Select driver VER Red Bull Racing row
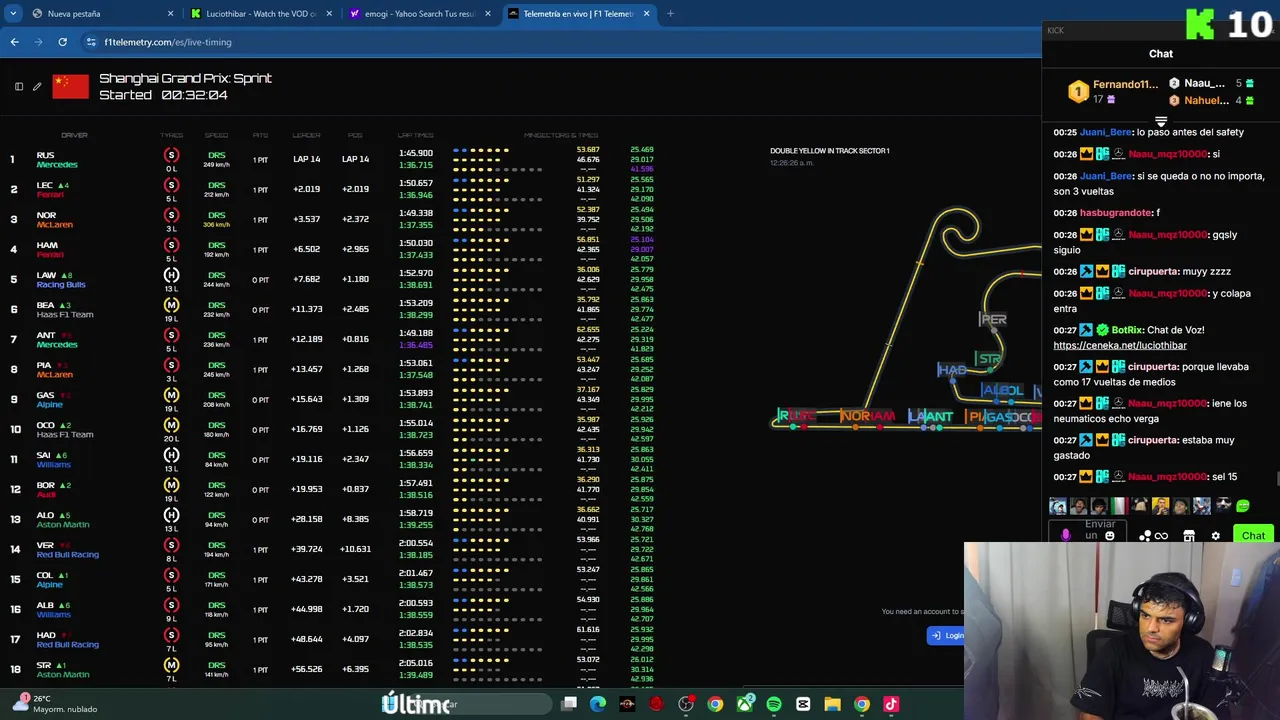The image size is (1280, 720). [330, 549]
